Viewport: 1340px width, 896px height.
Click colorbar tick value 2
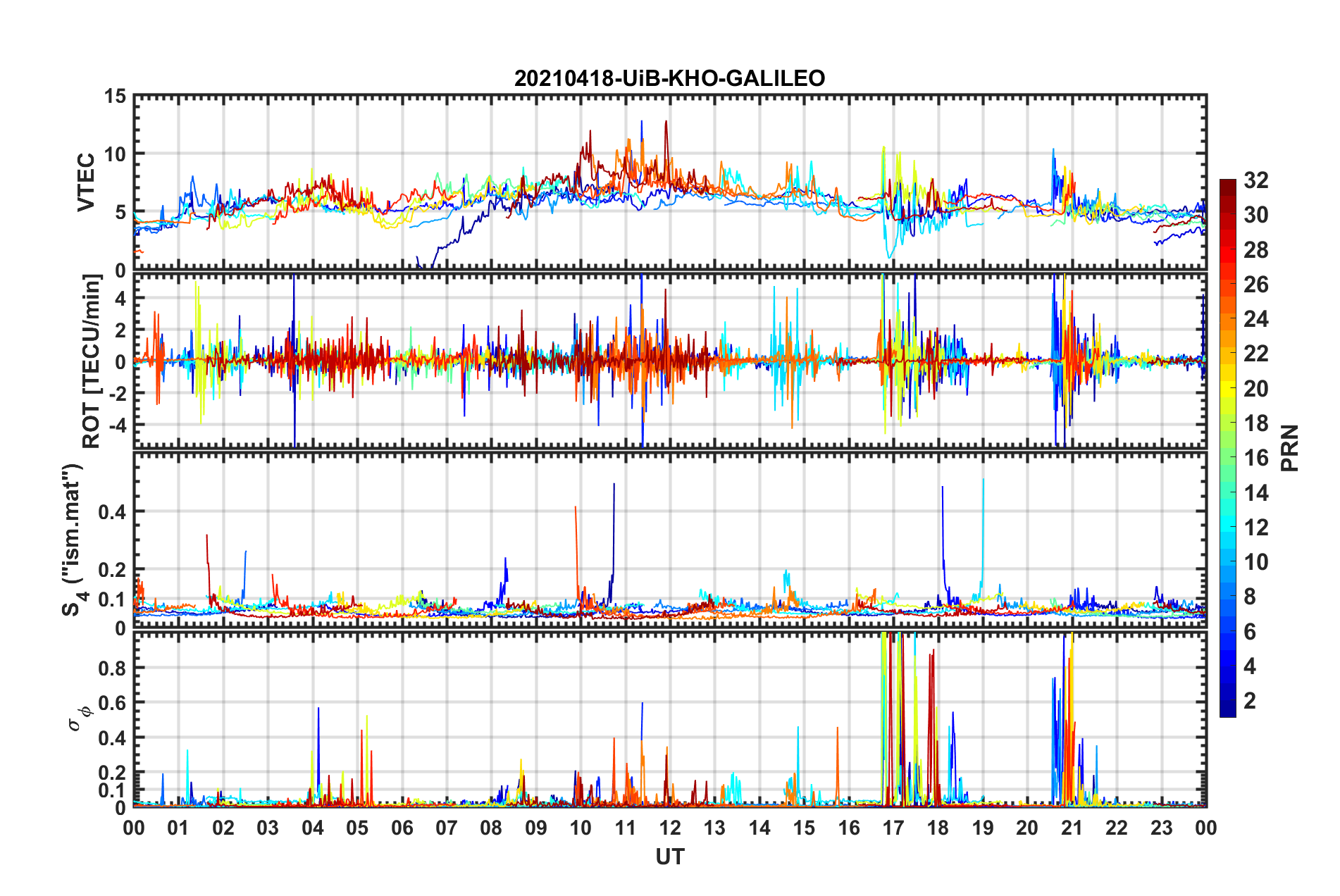[x=1249, y=700]
